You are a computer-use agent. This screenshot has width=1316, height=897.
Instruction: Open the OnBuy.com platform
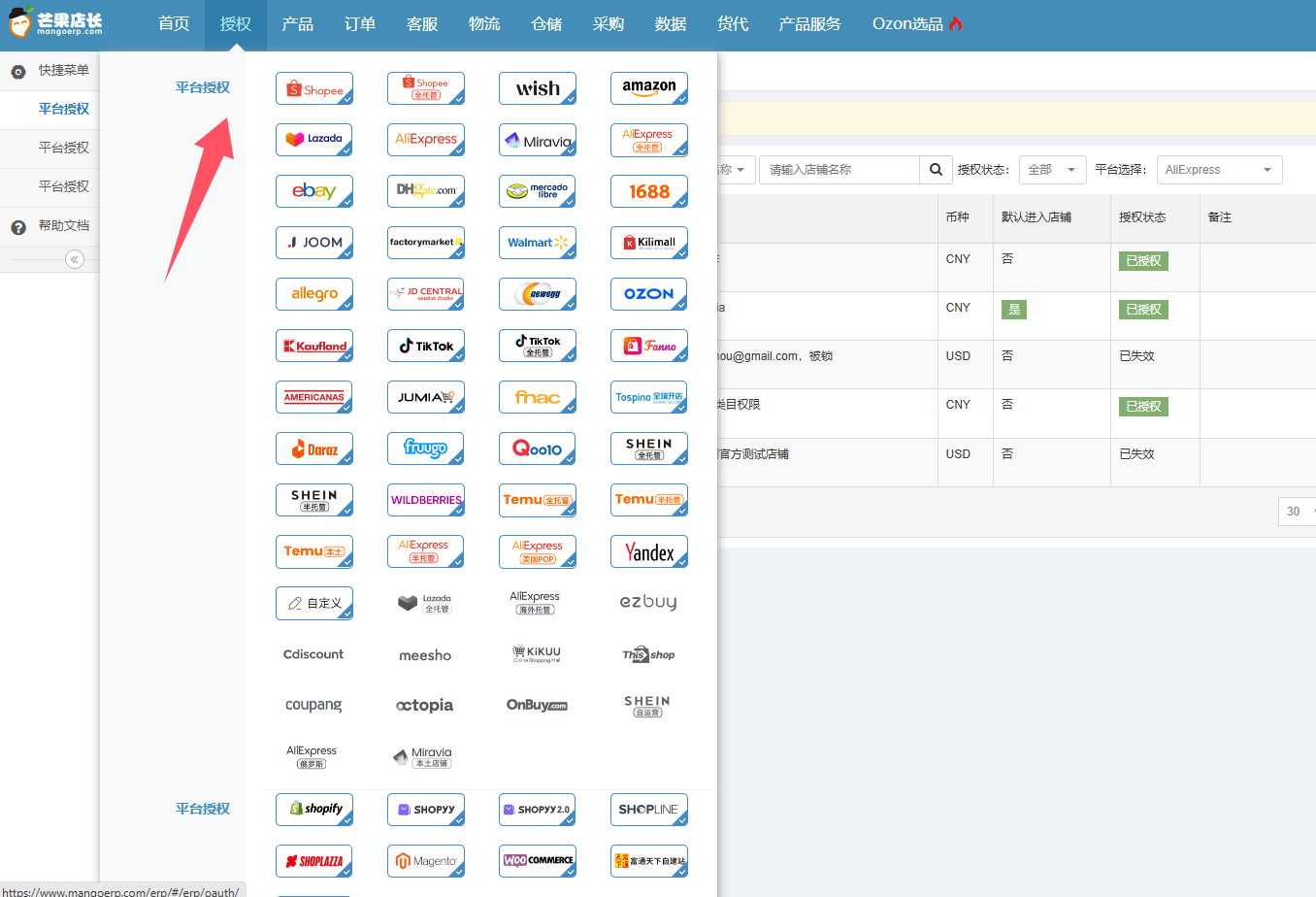(x=538, y=706)
